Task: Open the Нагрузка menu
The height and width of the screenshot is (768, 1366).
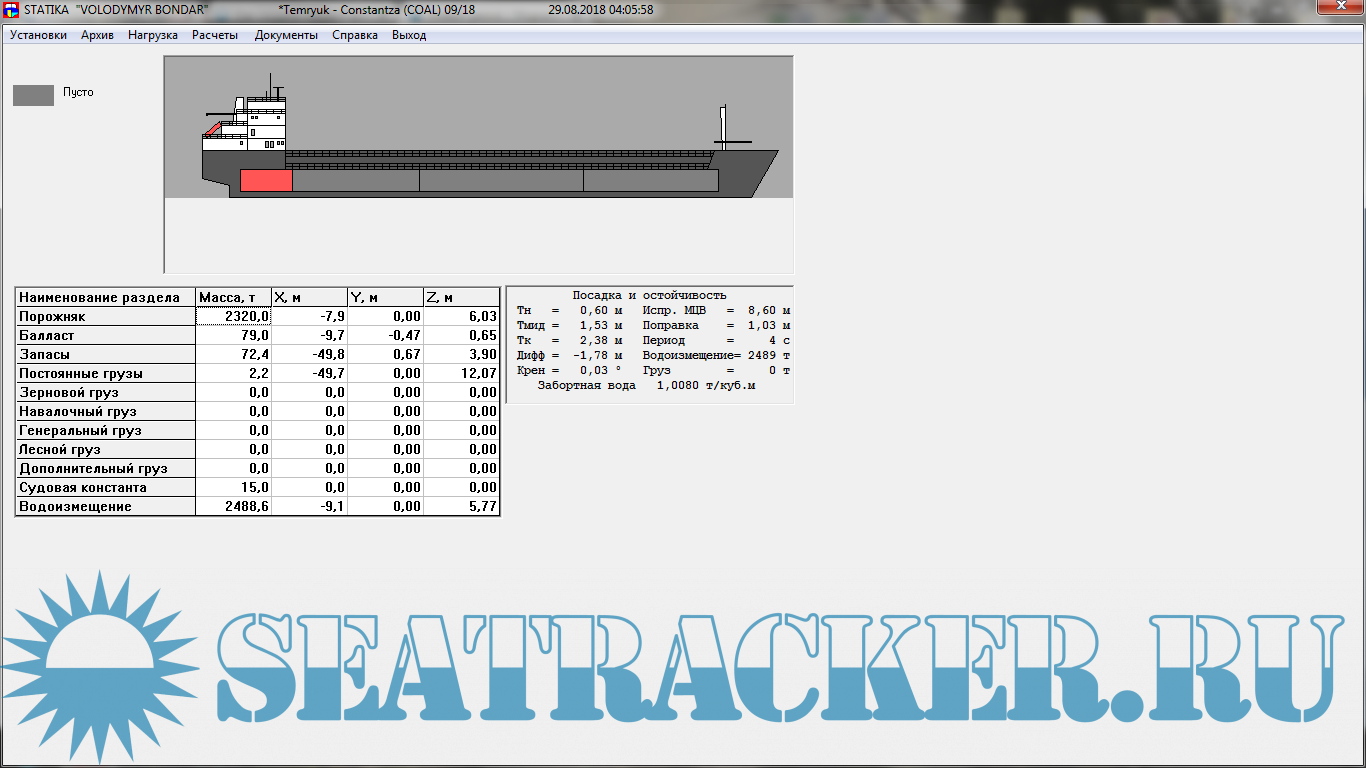Action: [x=153, y=35]
